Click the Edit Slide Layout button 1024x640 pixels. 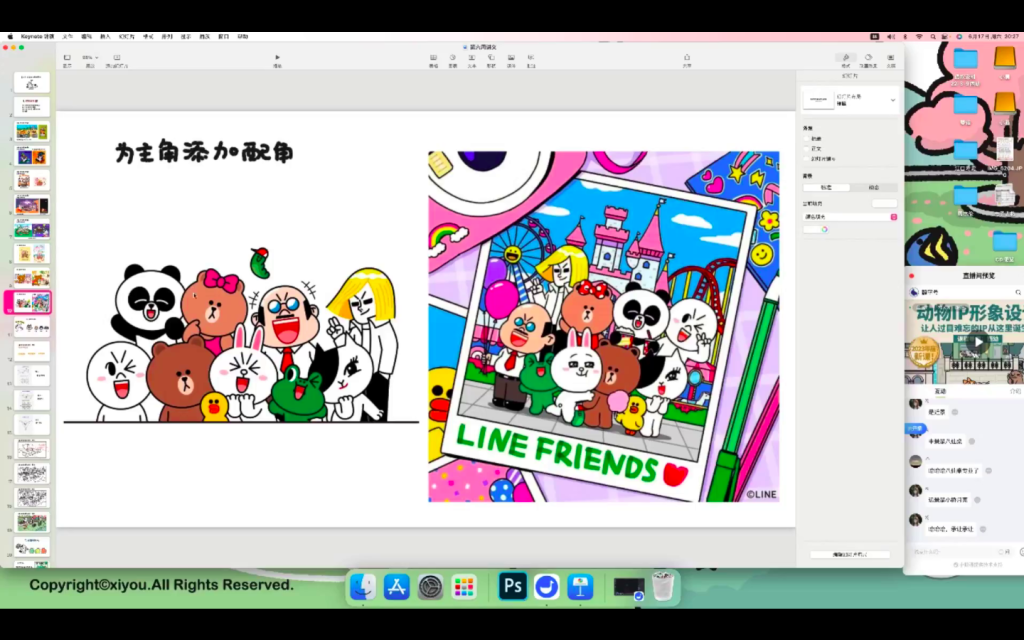click(x=849, y=554)
